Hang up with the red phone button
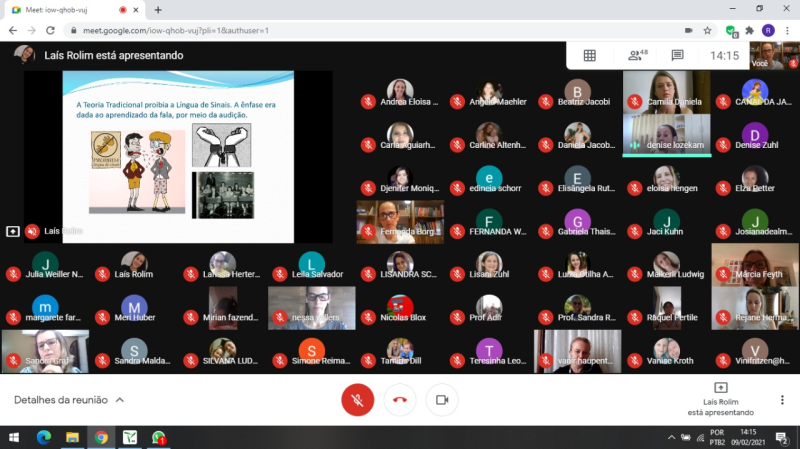The image size is (800, 449). coord(400,400)
